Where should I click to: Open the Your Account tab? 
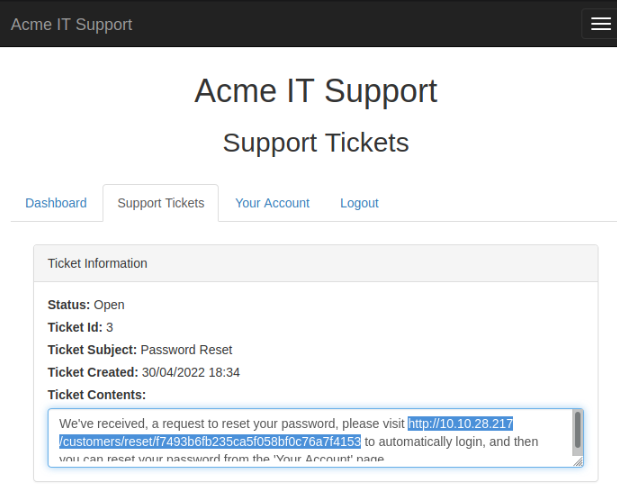point(272,203)
